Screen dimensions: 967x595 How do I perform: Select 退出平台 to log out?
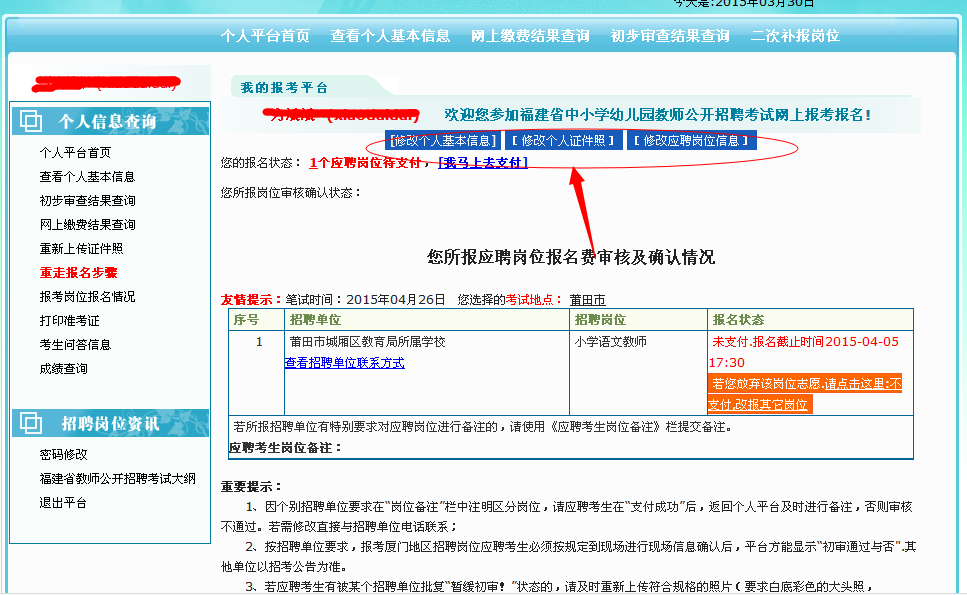point(63,503)
